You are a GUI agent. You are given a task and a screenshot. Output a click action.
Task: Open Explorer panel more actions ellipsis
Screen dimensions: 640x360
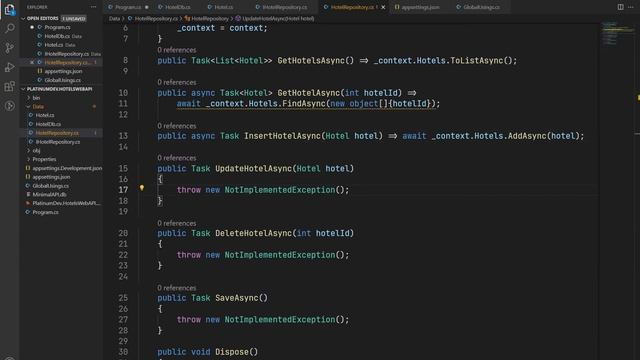(x=93, y=7)
